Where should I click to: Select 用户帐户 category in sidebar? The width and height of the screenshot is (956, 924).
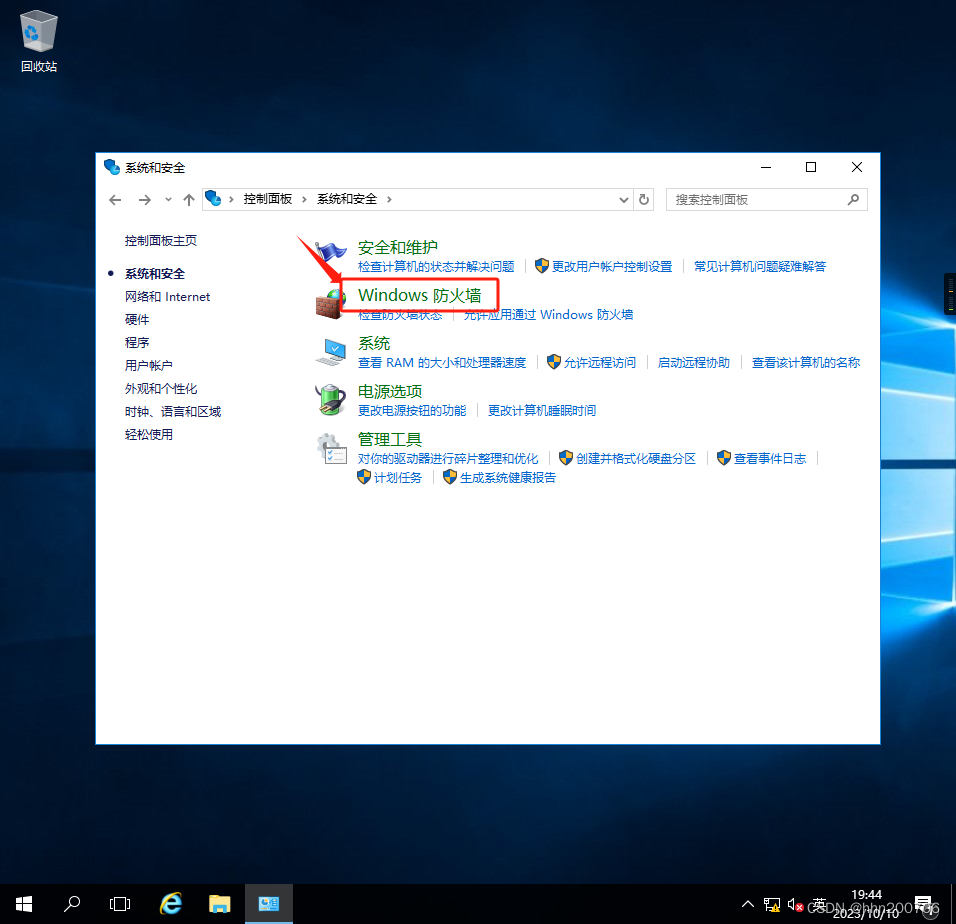(149, 366)
